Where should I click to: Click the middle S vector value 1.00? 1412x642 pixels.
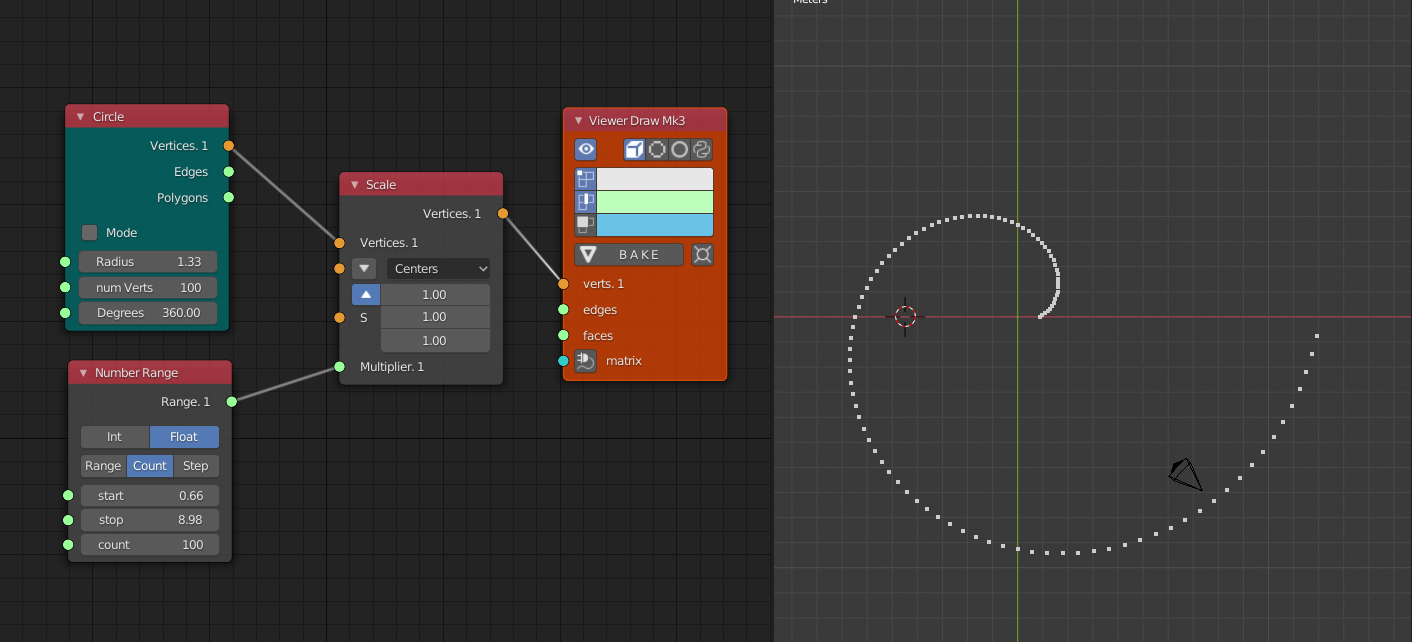click(435, 317)
